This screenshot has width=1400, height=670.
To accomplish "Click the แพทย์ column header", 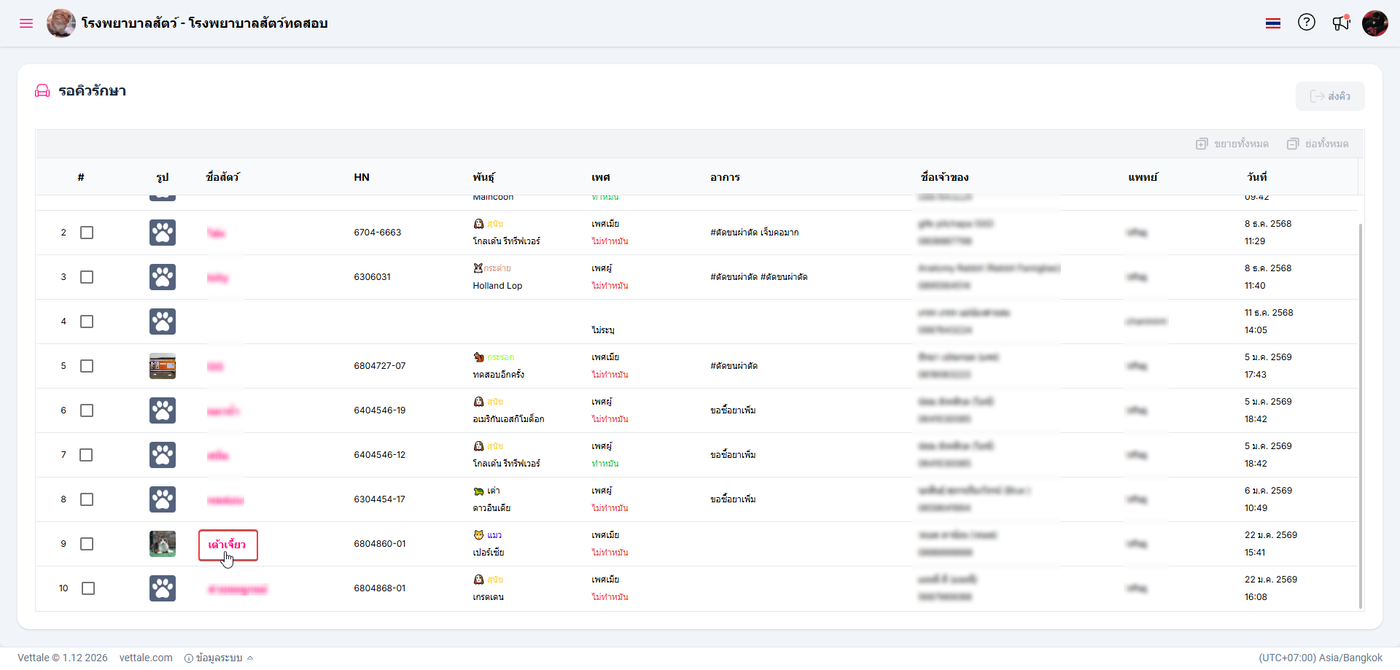I will coord(1142,177).
